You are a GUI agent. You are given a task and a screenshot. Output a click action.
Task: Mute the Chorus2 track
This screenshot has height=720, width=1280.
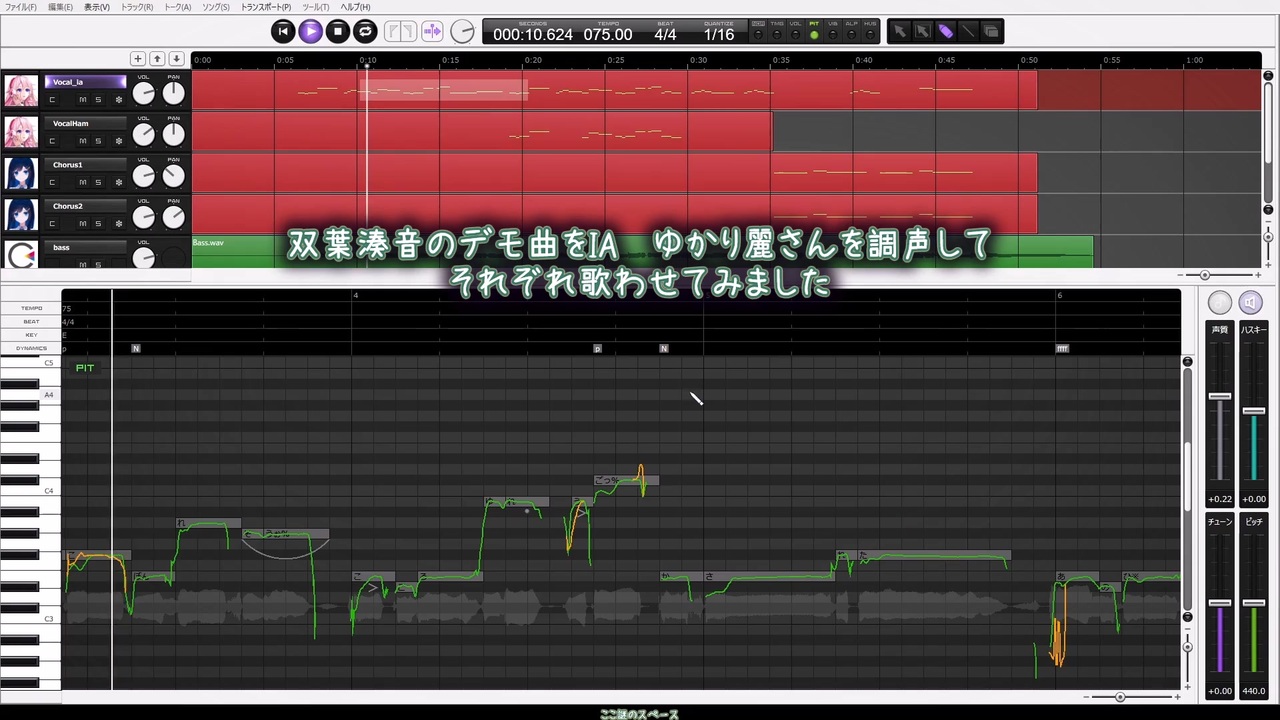coord(83,223)
